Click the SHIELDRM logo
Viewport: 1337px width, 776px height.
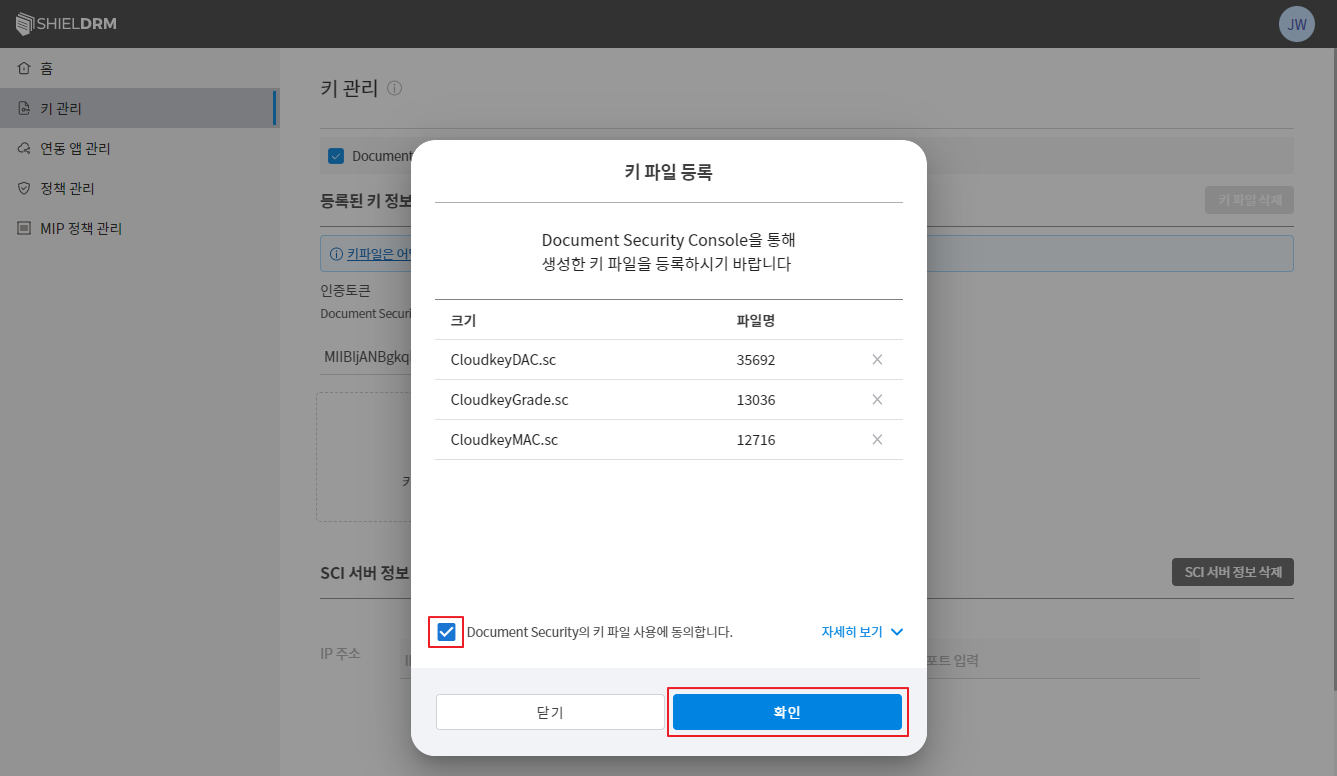(66, 23)
